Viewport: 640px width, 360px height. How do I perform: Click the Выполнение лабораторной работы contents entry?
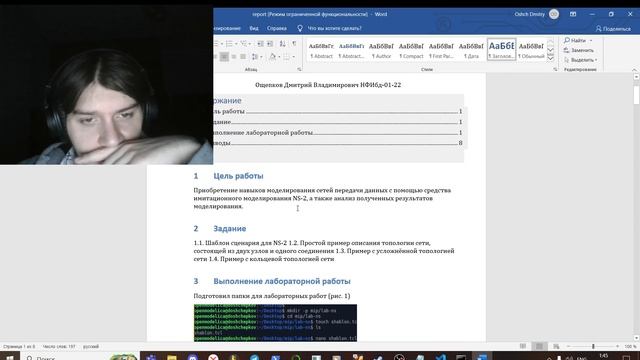(338, 133)
